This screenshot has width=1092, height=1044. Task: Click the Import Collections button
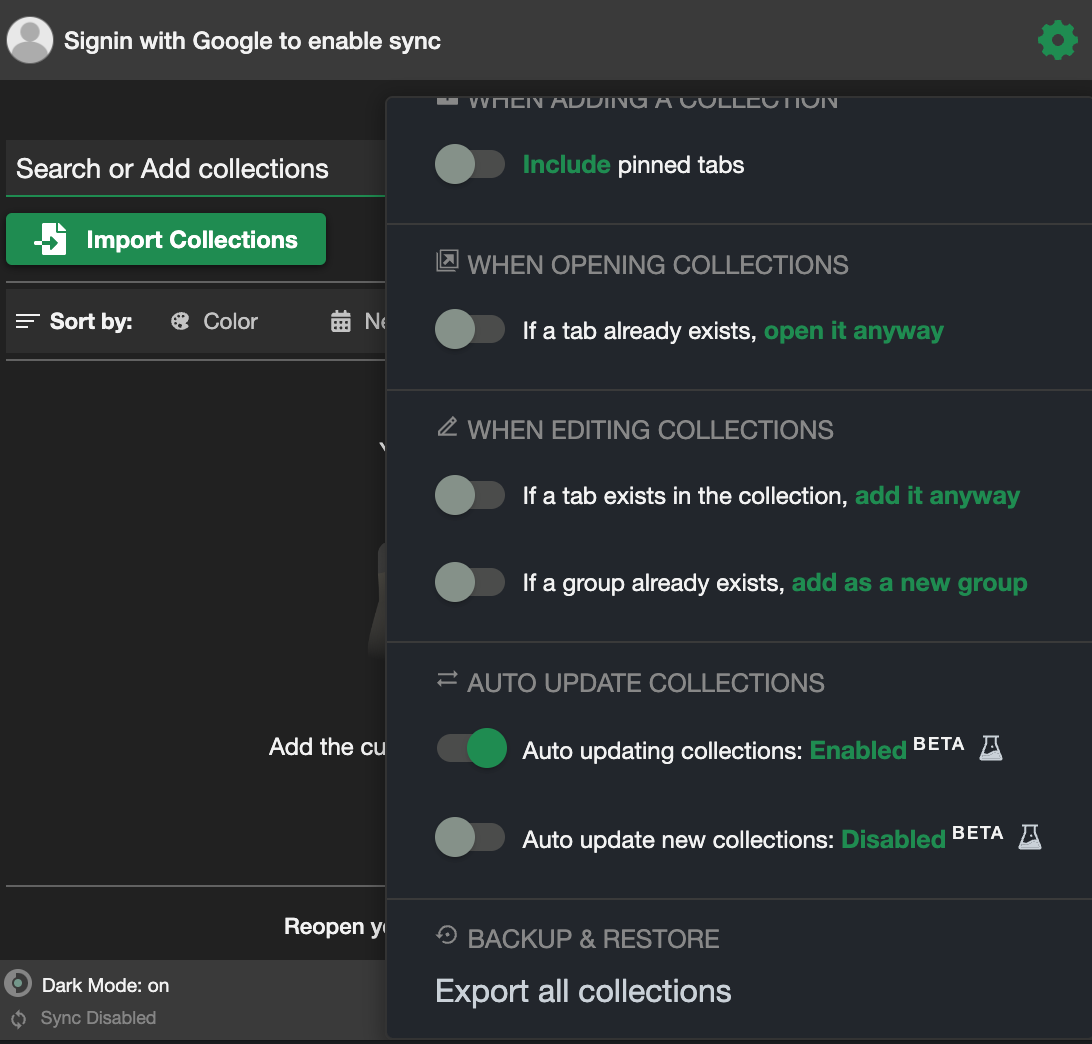pos(166,239)
